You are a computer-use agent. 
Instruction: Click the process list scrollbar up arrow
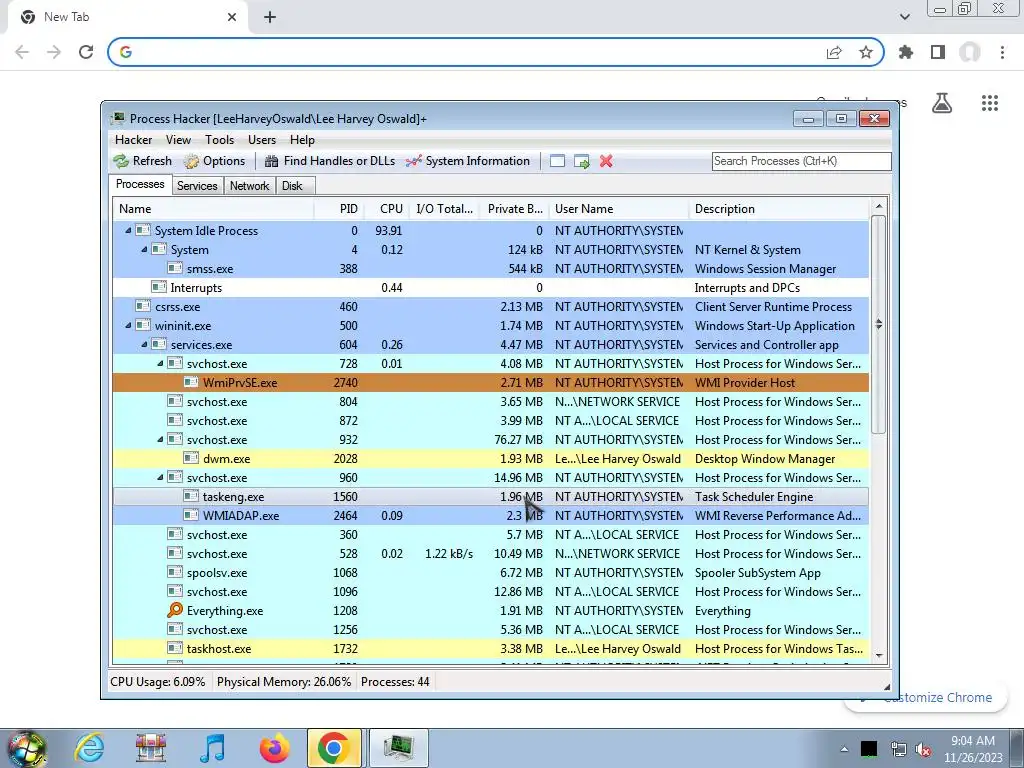(879, 206)
